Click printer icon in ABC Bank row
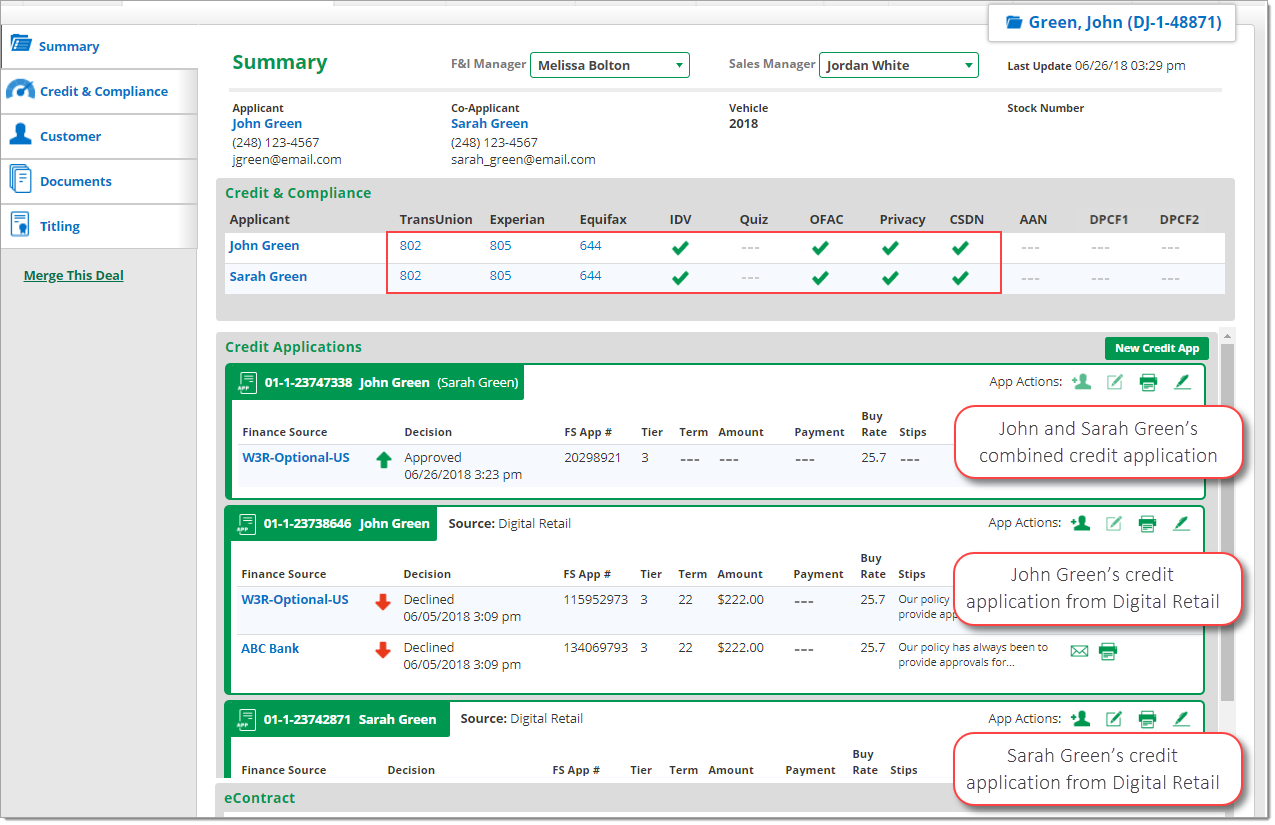This screenshot has height=825, width=1275. click(x=1108, y=651)
